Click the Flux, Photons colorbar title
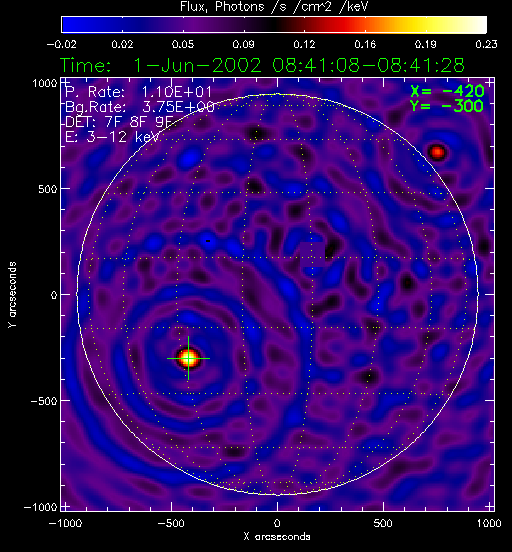Image resolution: width=512 pixels, height=552 pixels. click(274, 6)
